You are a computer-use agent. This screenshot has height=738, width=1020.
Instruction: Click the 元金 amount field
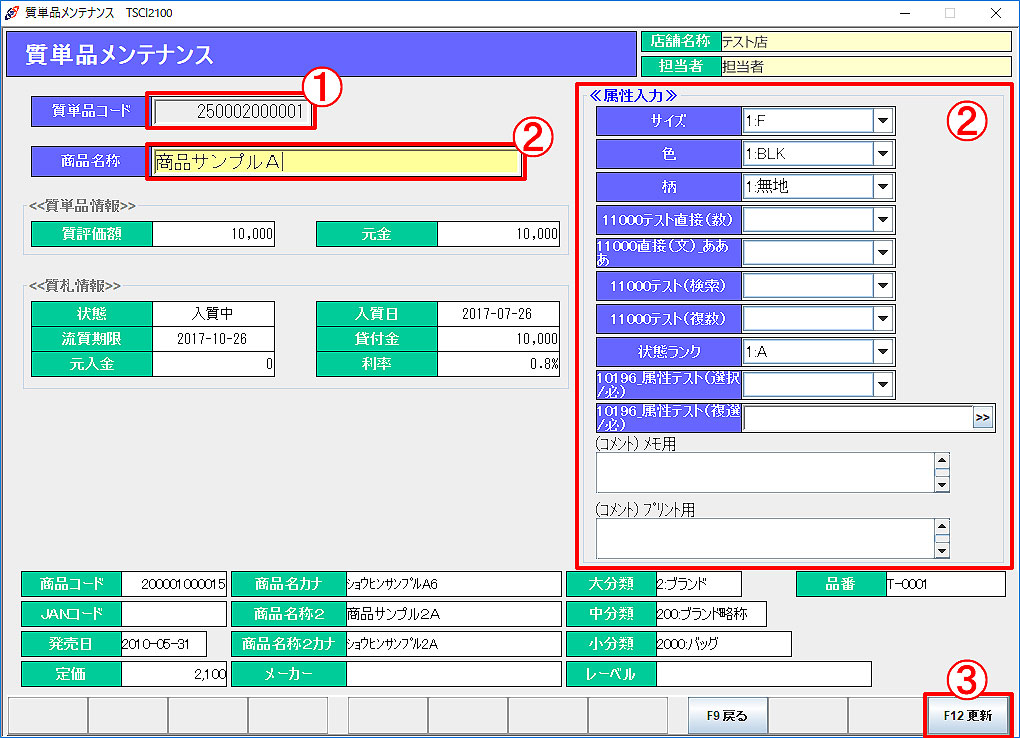coord(498,234)
